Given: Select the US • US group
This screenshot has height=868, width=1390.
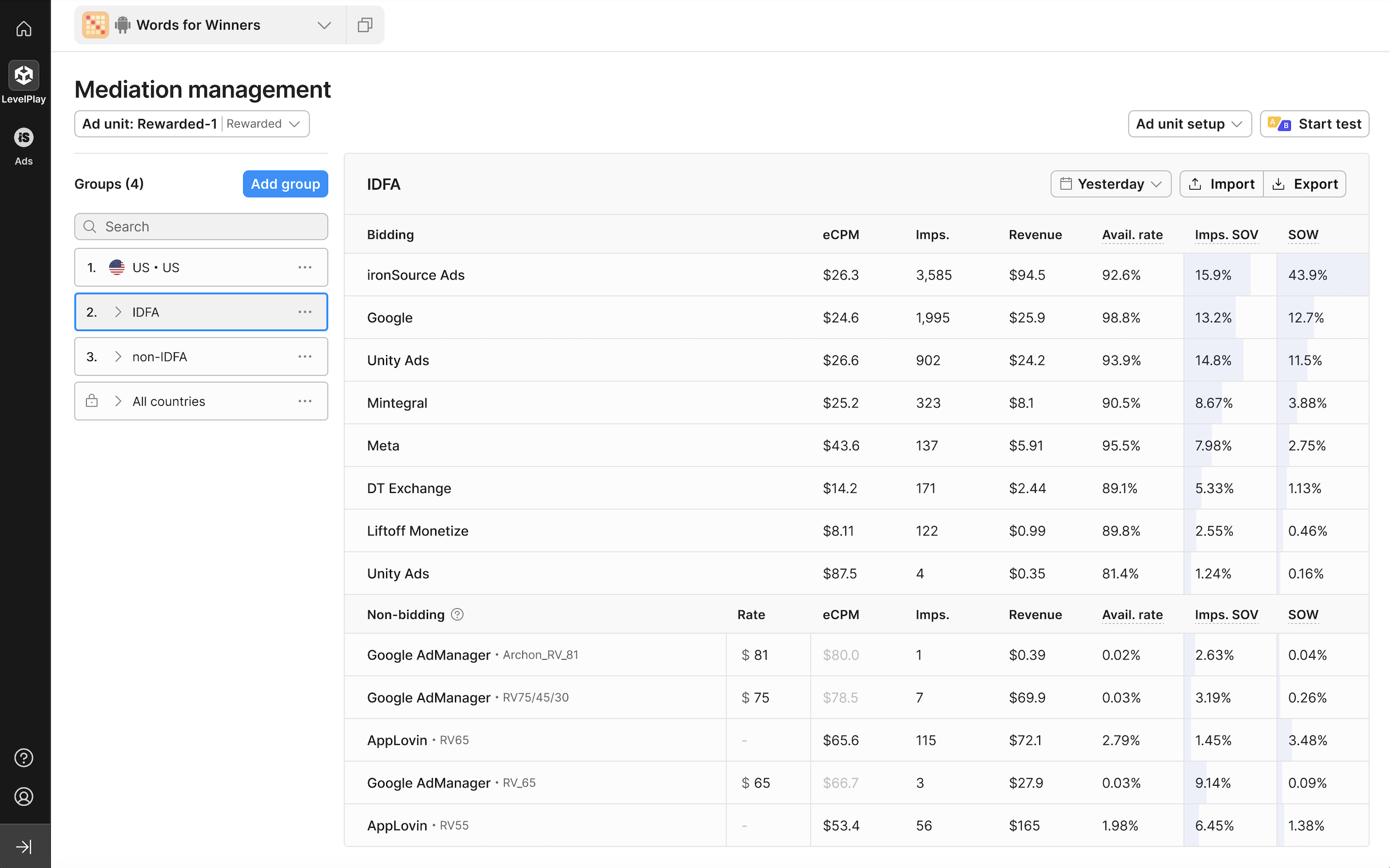Looking at the screenshot, I should 201,267.
